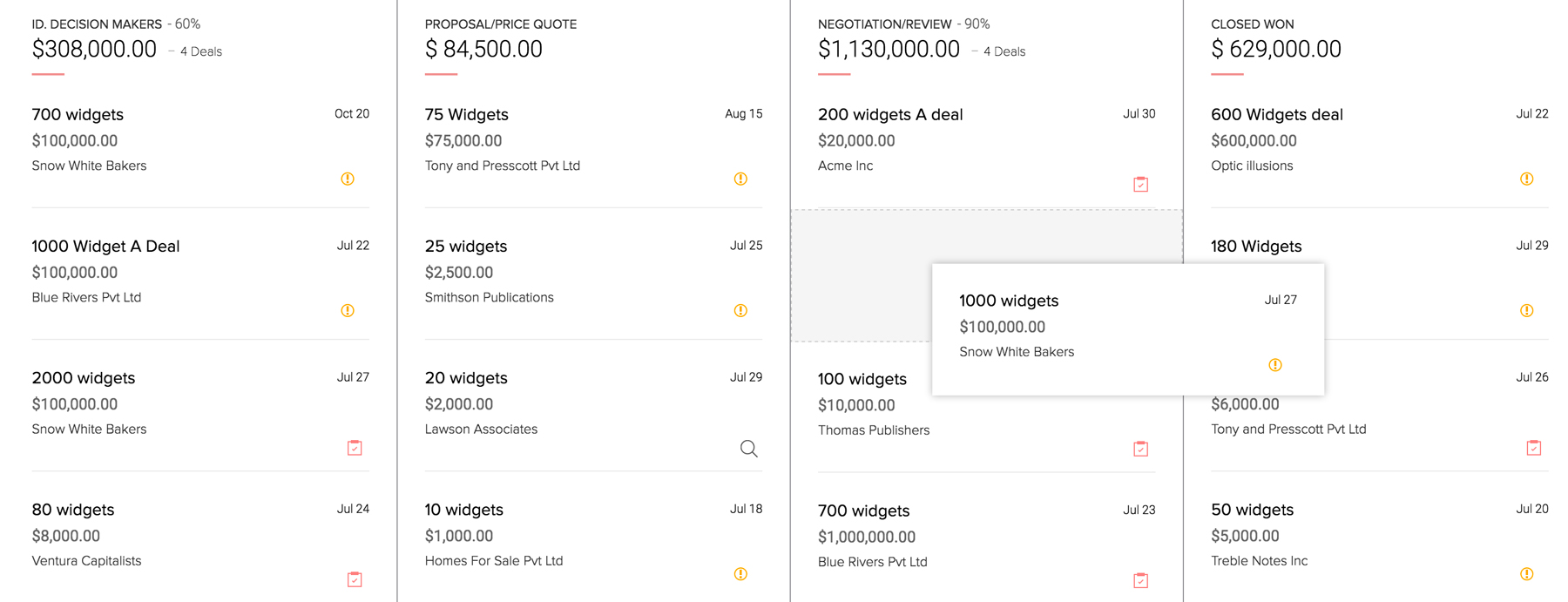Click Thomas Publishers account name
The width and height of the screenshot is (1568, 602).
coord(873,430)
